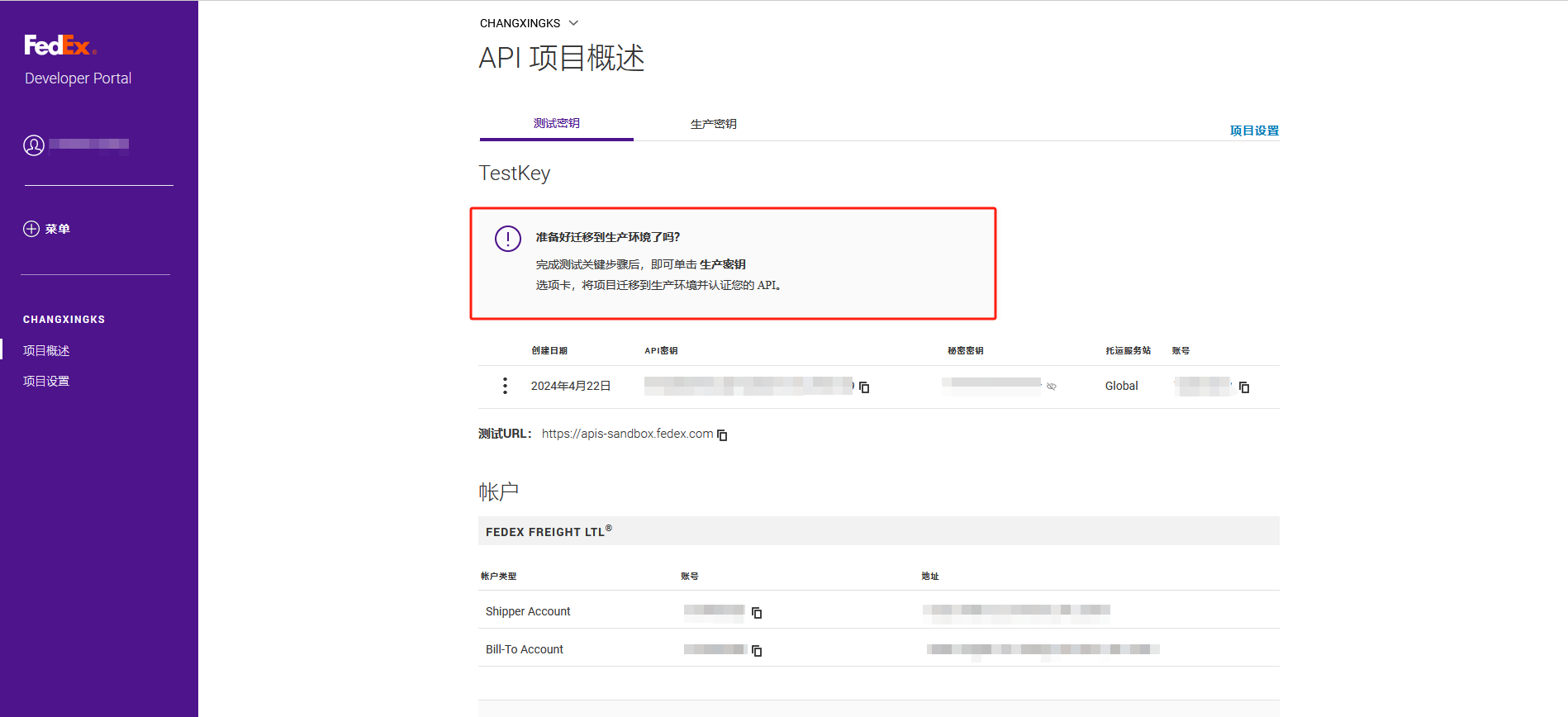Open the 项目设置 link at top right

tap(1253, 131)
